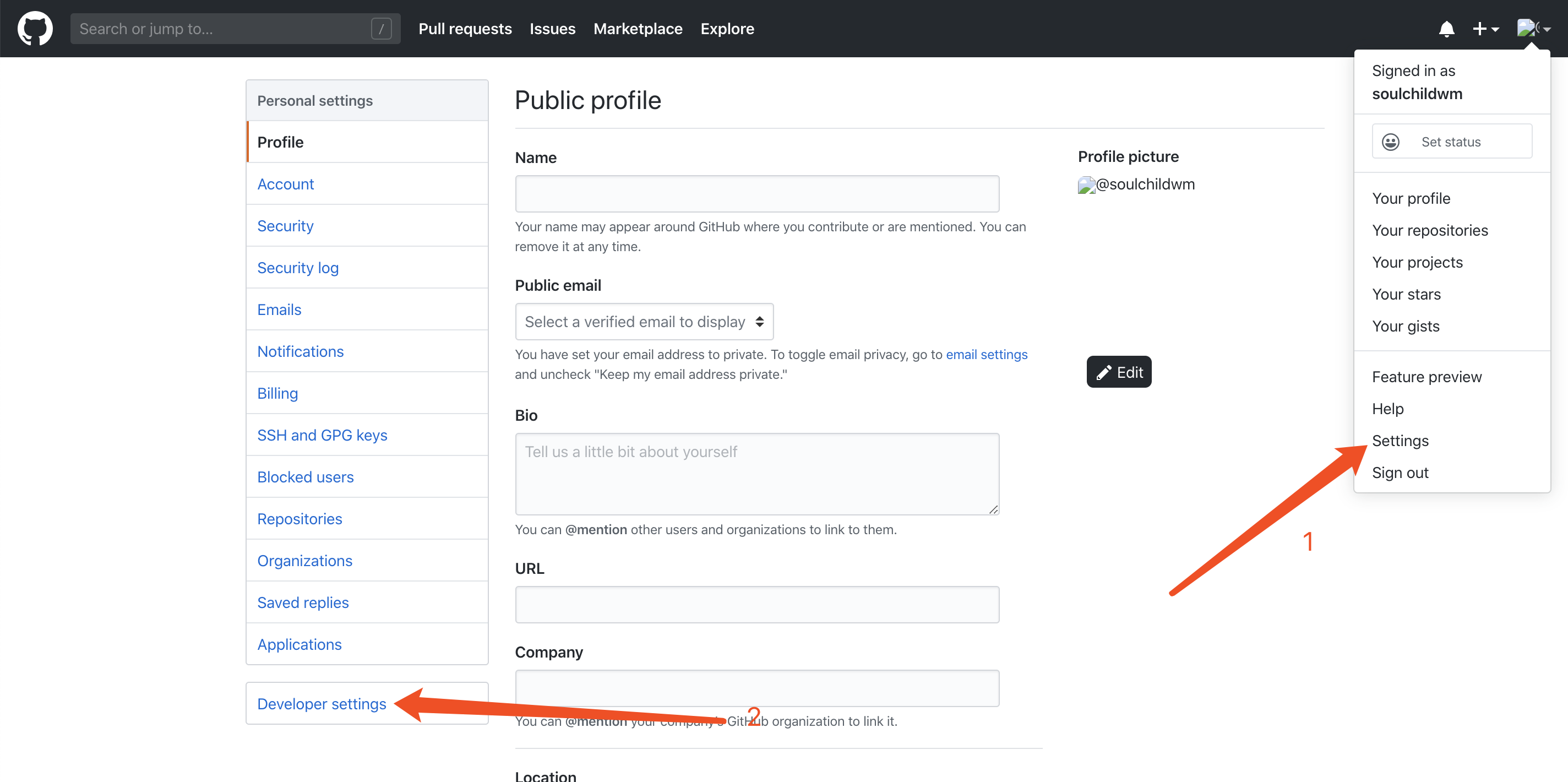
Task: Open the Security log page
Action: click(x=367, y=268)
